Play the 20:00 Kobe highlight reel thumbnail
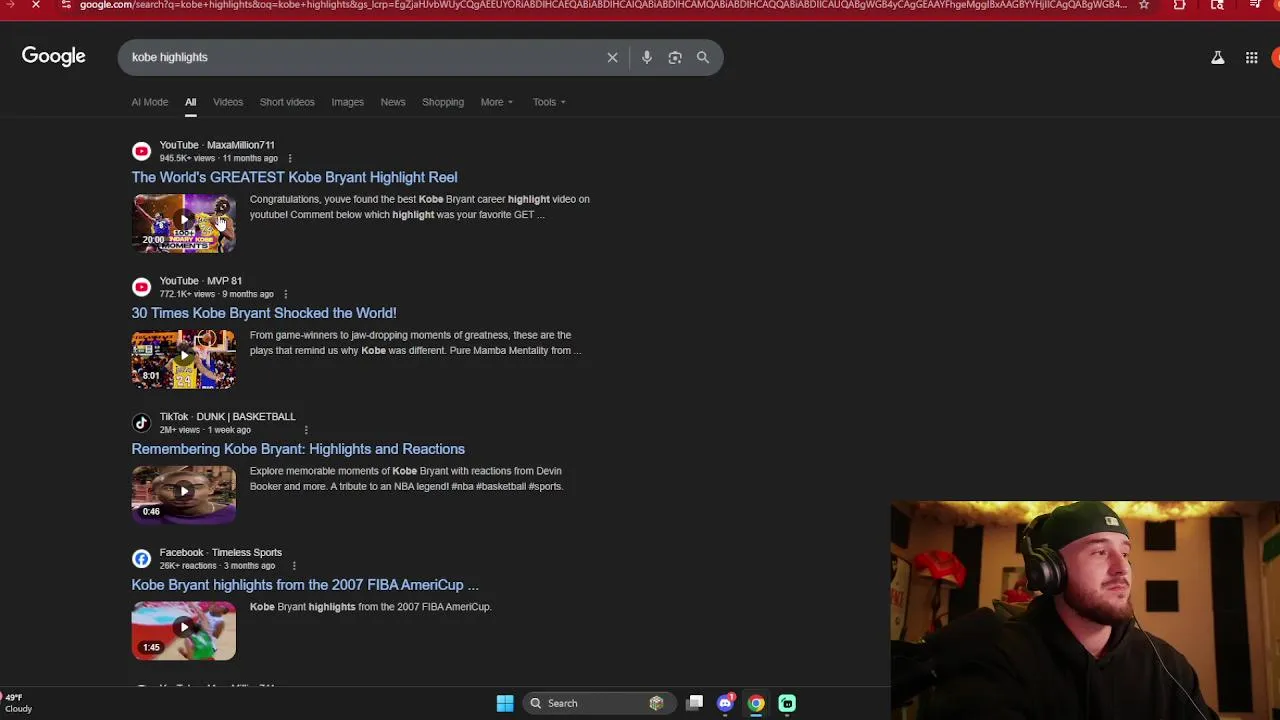Screen dimensions: 1280x720 click(184, 223)
